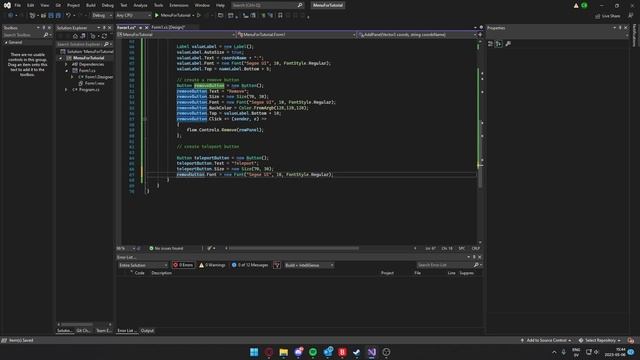Toggle the 0 Errors filter button
Image resolution: width=640 pixels, height=360 pixels.
pos(183,265)
